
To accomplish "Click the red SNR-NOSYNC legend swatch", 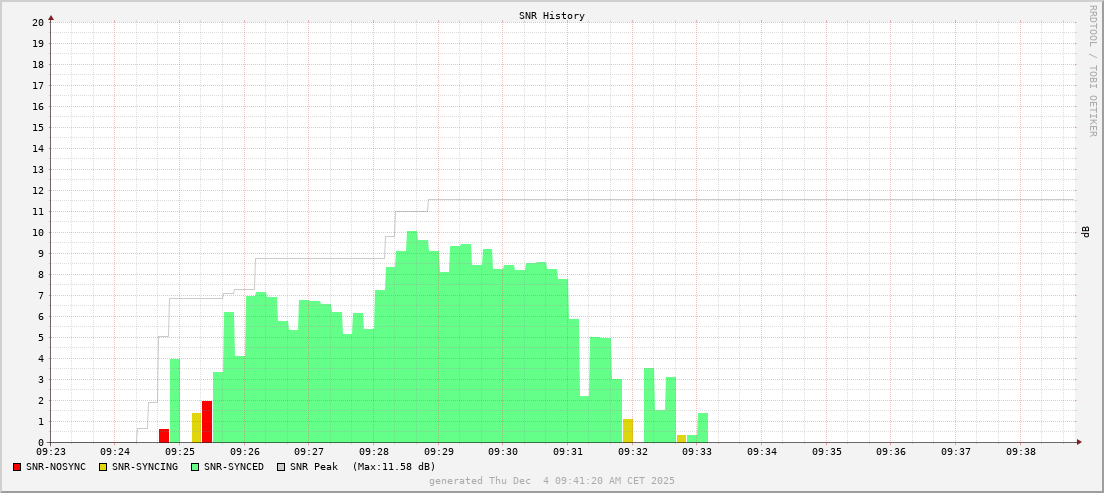I will point(17,467).
